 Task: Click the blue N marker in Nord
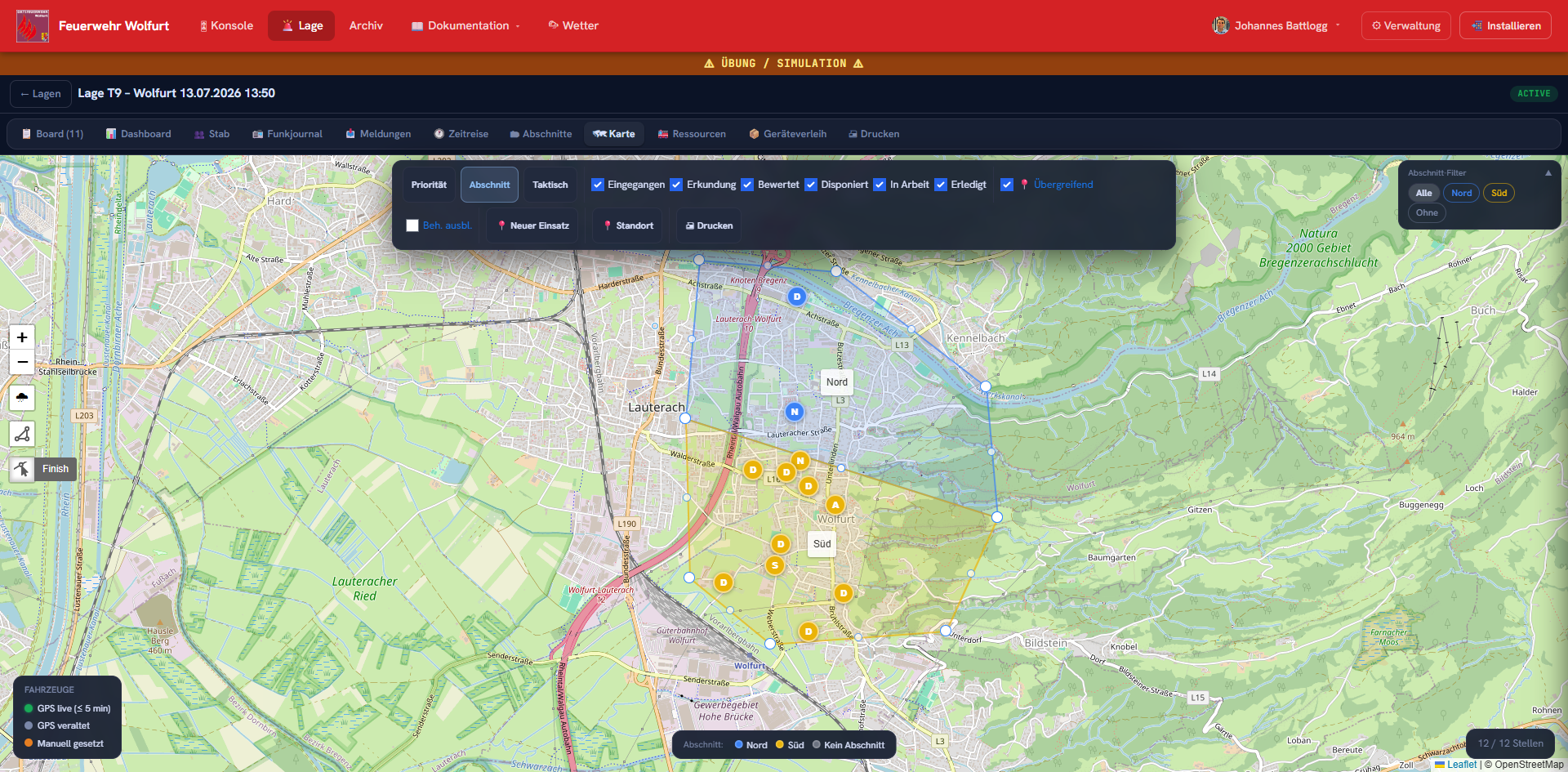pos(794,412)
